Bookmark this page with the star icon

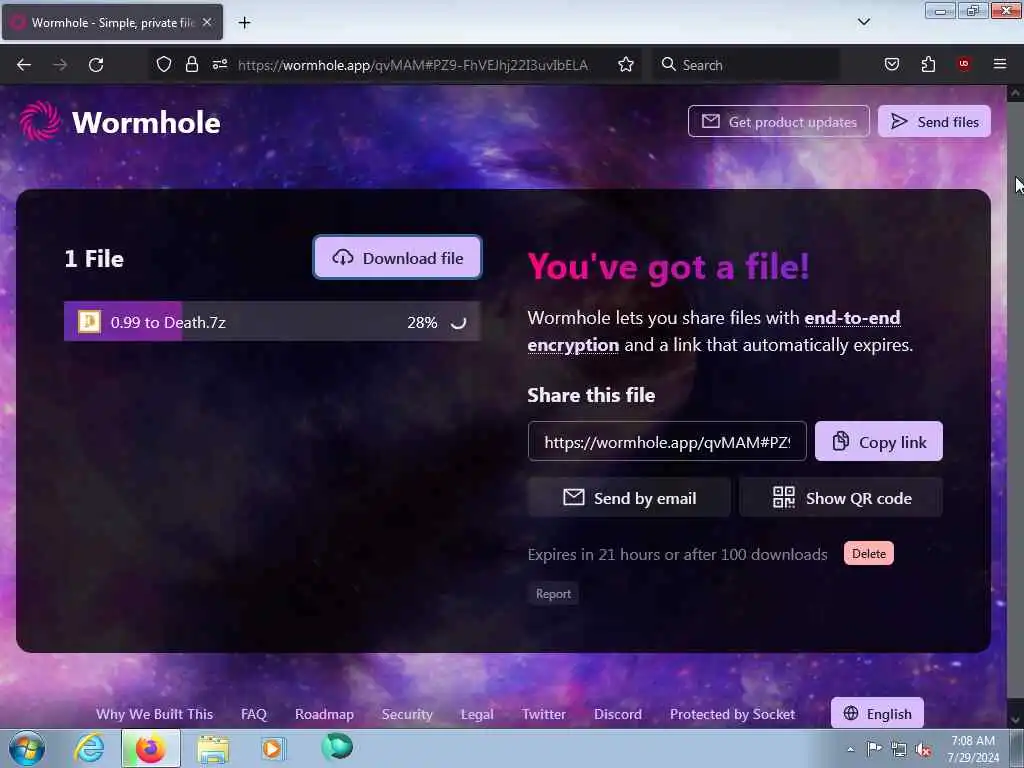coord(626,64)
